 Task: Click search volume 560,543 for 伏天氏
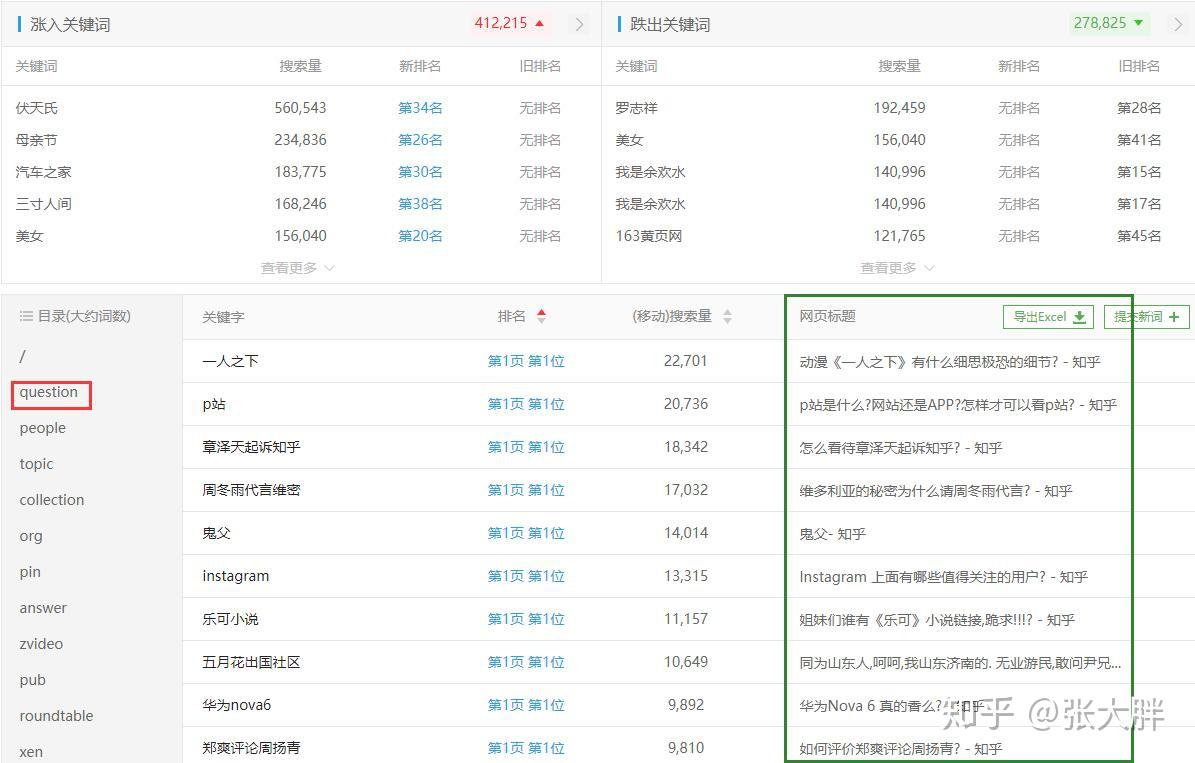point(300,108)
